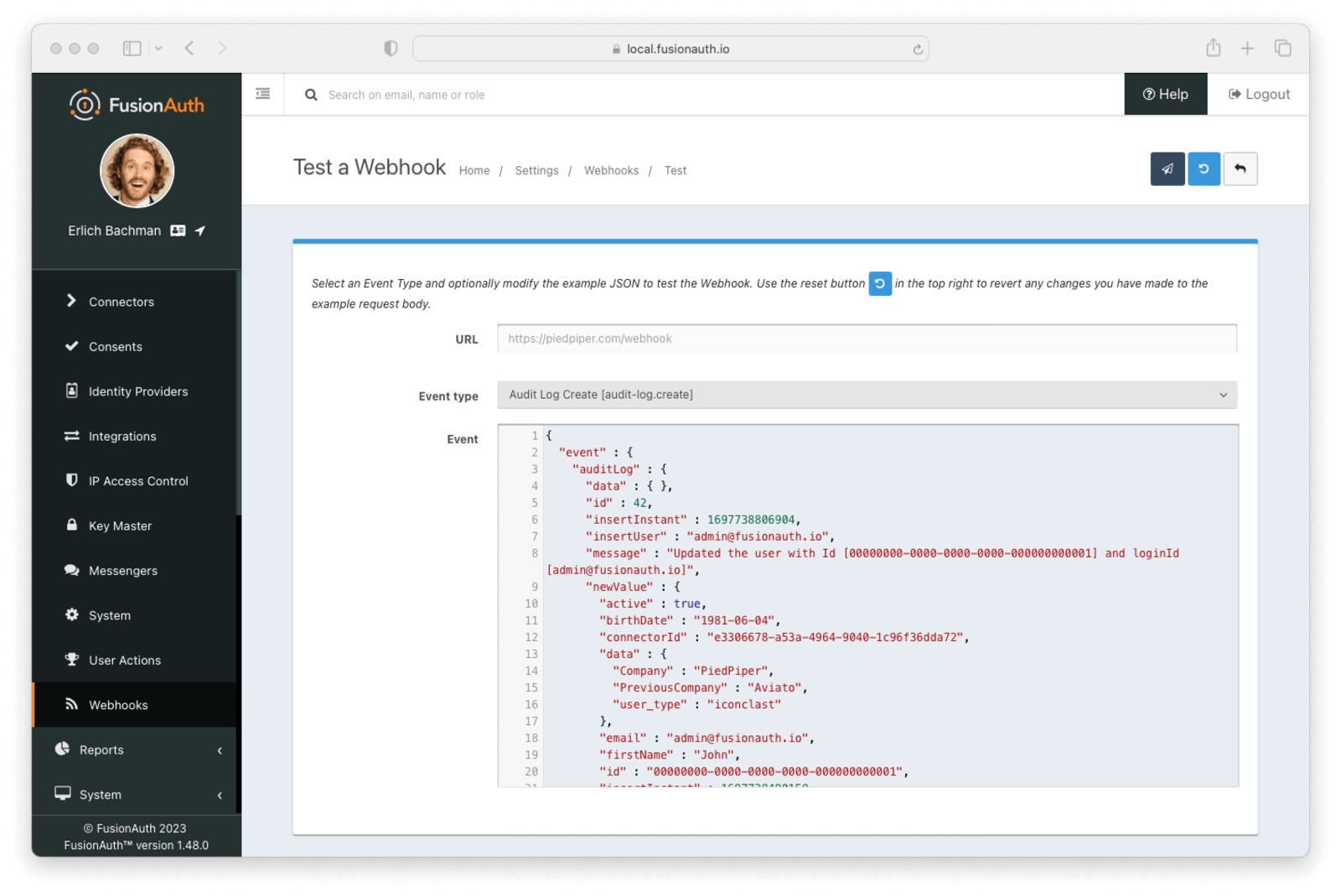1341x896 pixels.
Task: Click Logout in the top bar
Action: [1257, 94]
